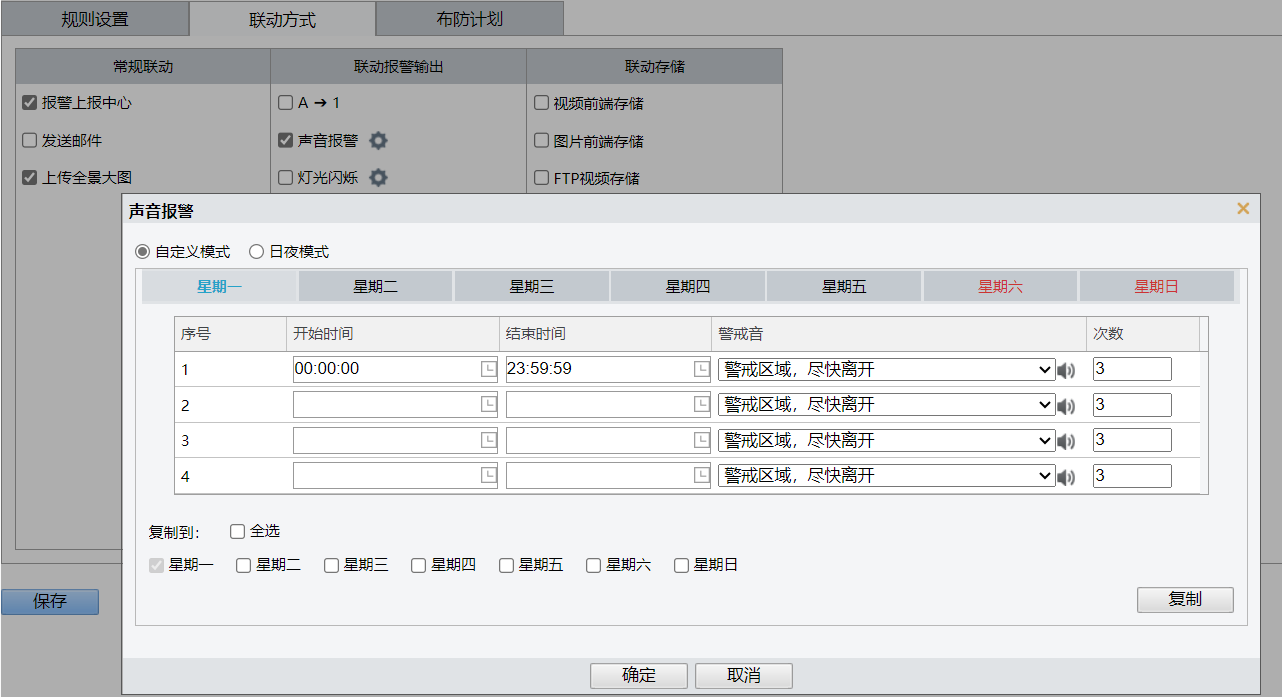The image size is (1282, 697).
Task: Check 星期六 copy-to checkbox
Action: (x=593, y=565)
